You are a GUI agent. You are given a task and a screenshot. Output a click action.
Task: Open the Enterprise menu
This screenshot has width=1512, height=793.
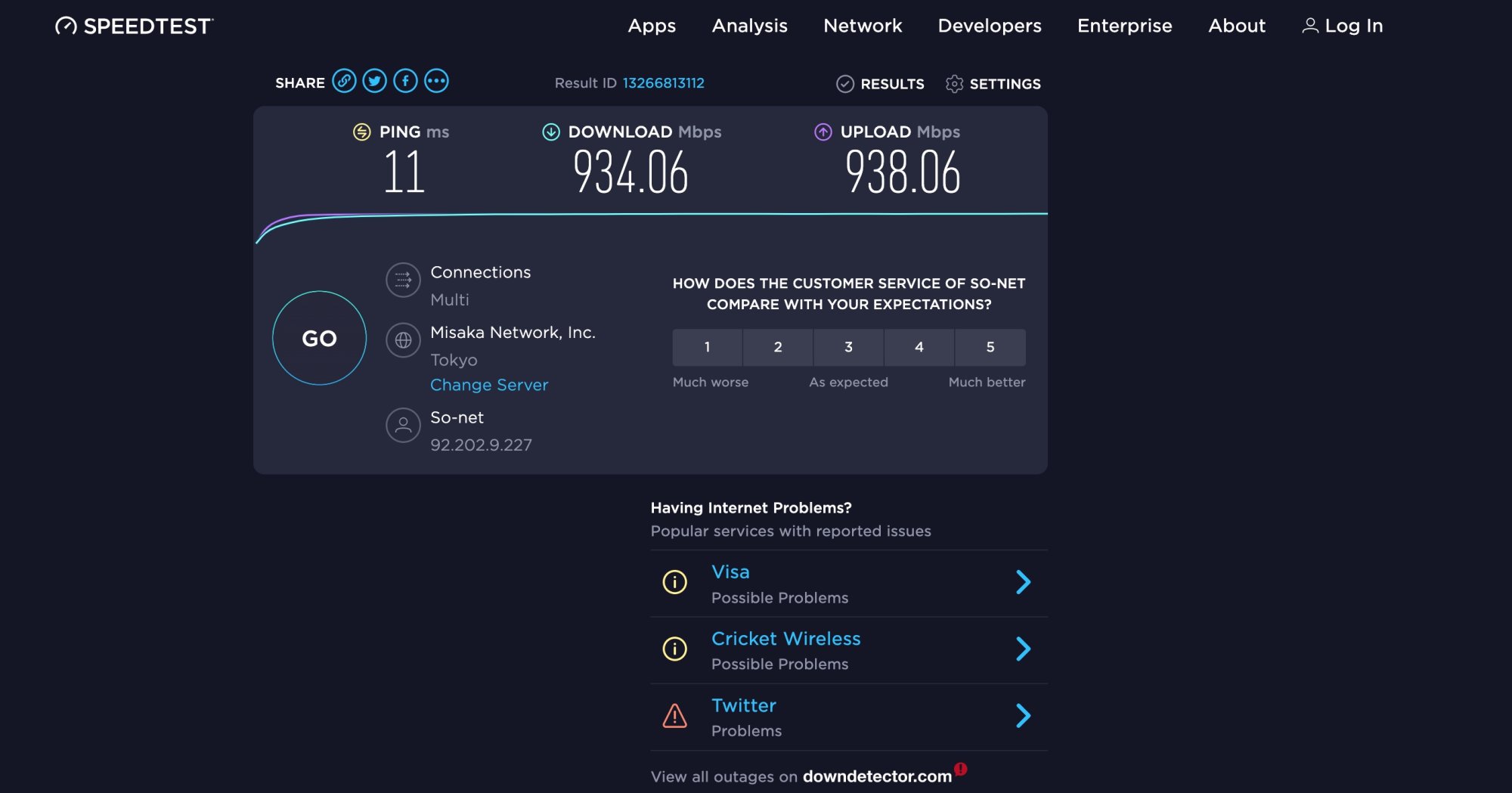coord(1125,26)
